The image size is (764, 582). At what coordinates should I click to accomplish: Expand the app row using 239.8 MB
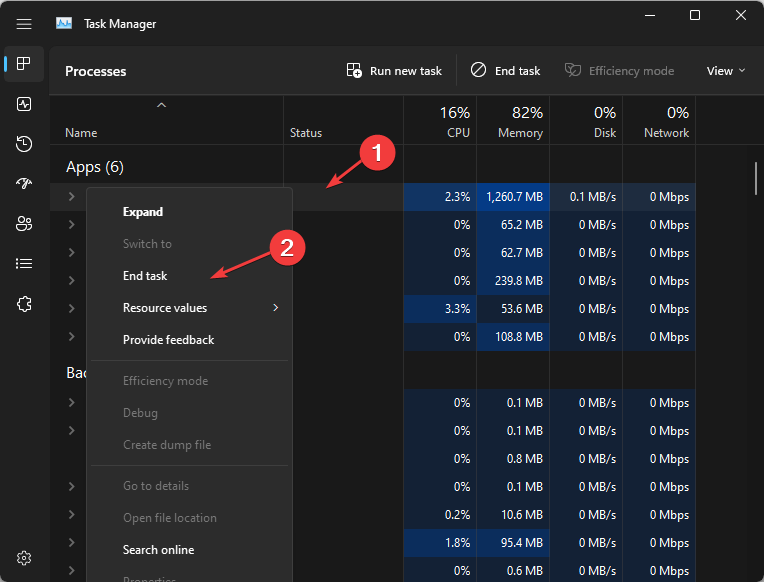tap(72, 280)
